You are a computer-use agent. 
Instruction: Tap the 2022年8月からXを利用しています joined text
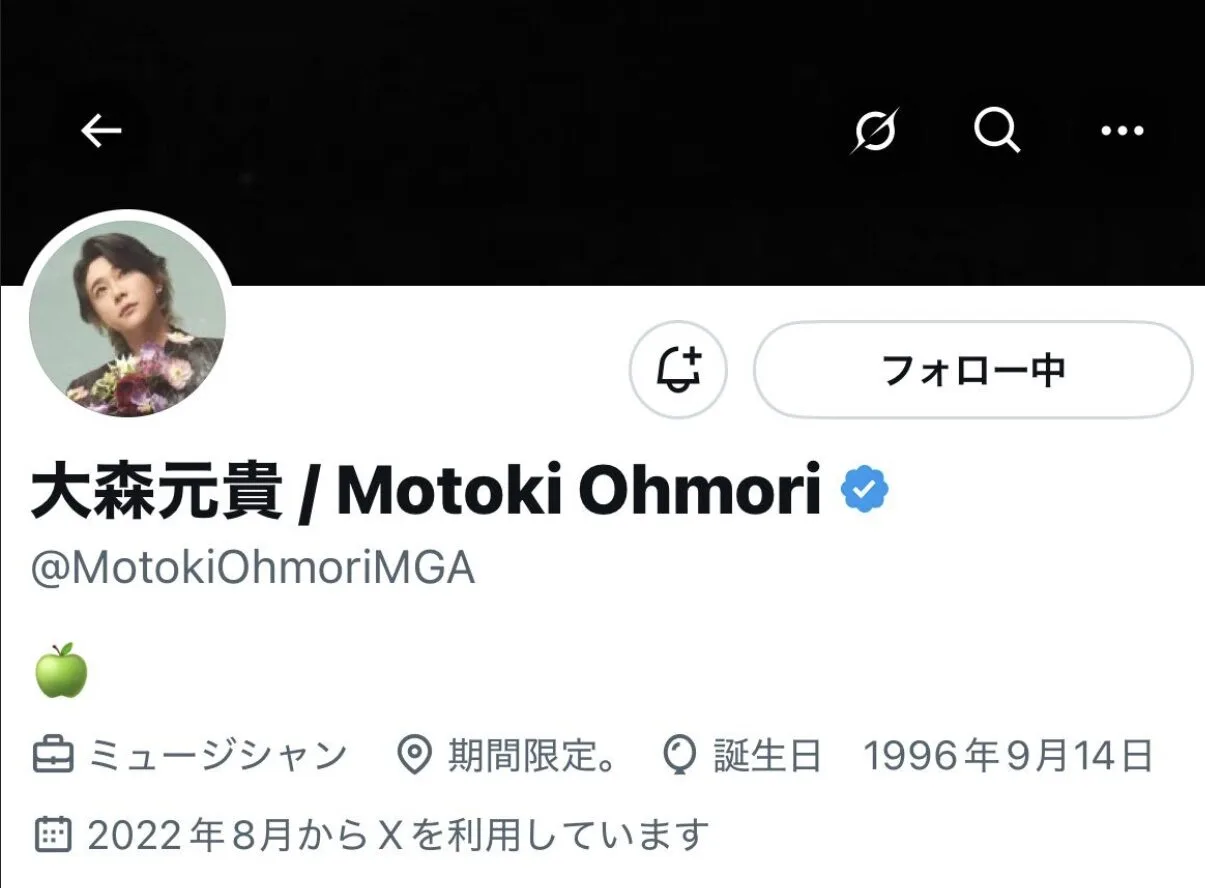coord(398,833)
